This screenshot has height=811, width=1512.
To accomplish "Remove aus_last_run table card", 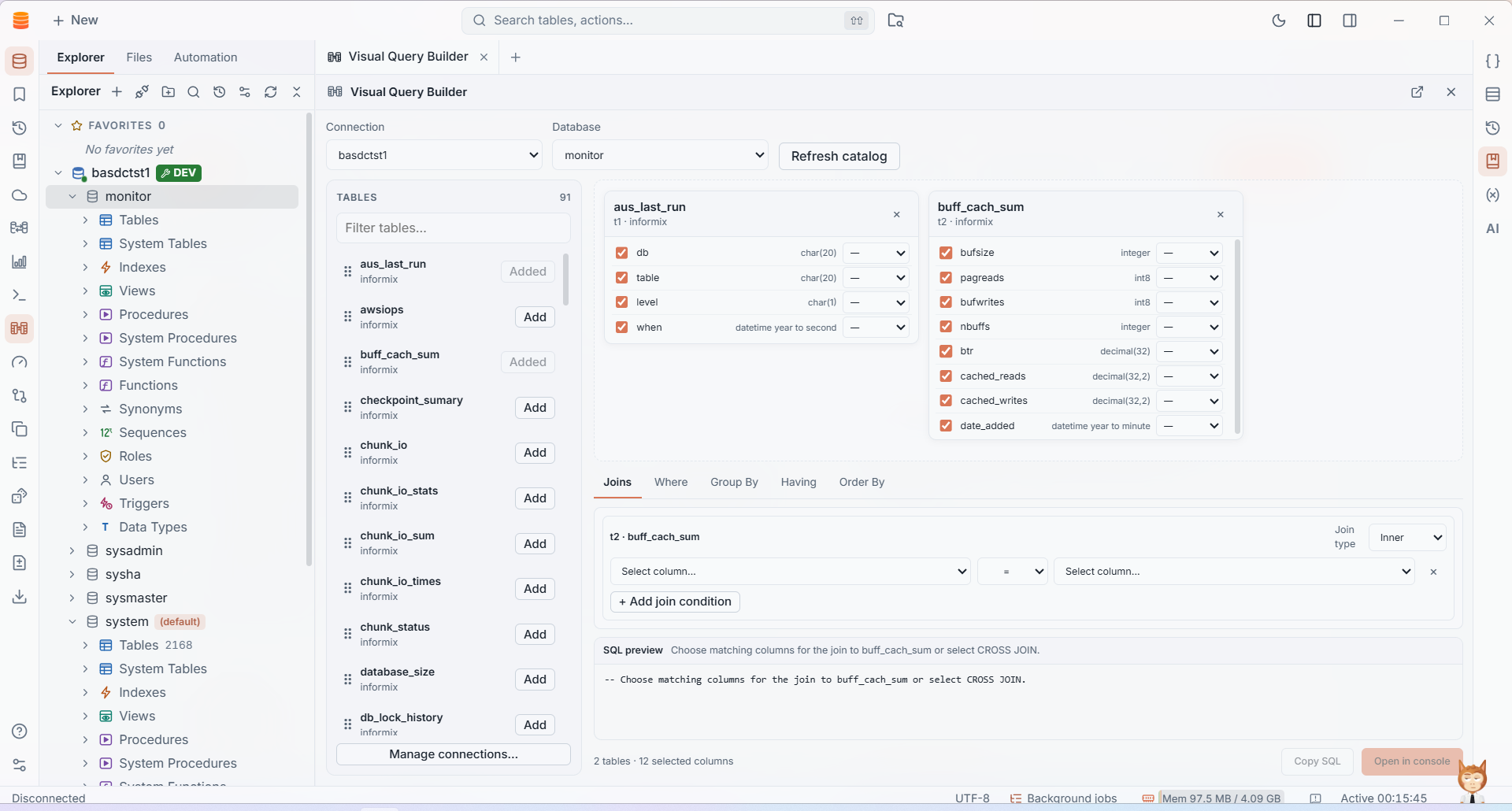I will [896, 214].
